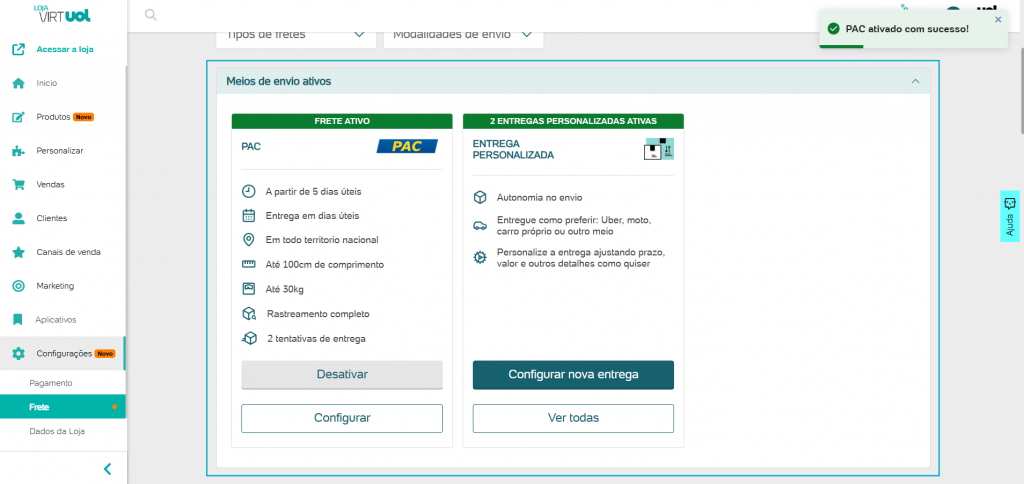Click the Configurar nova entrega button

click(x=573, y=375)
